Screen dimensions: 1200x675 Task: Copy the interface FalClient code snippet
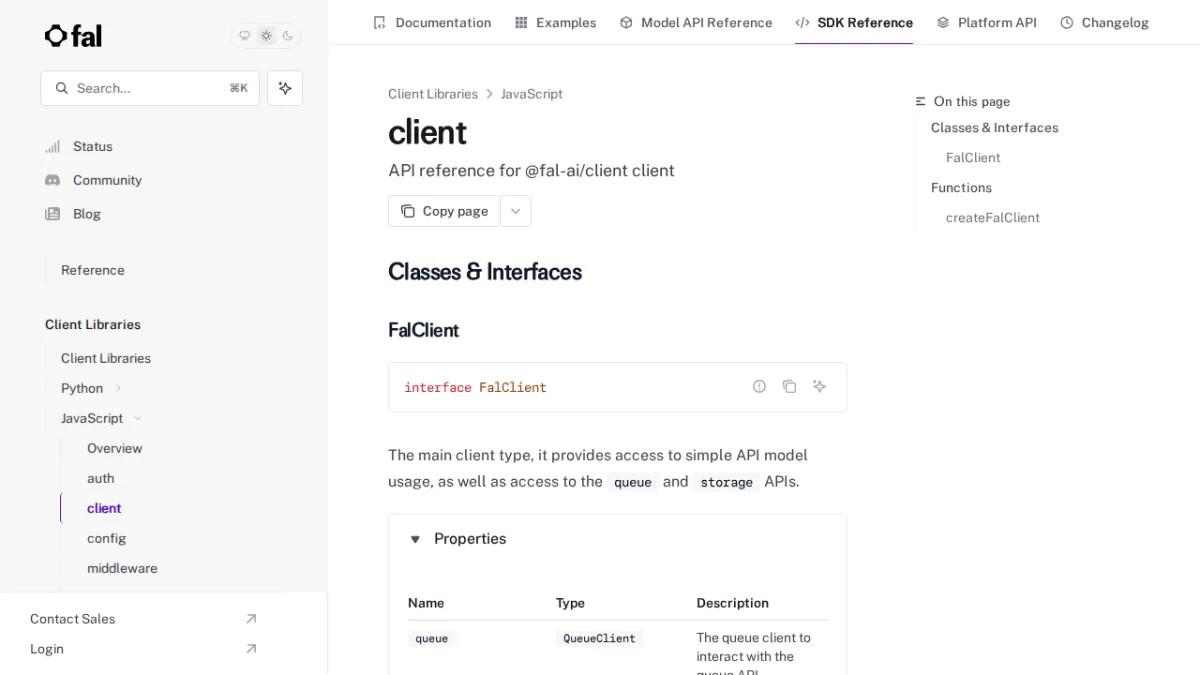pyautogui.click(x=789, y=386)
